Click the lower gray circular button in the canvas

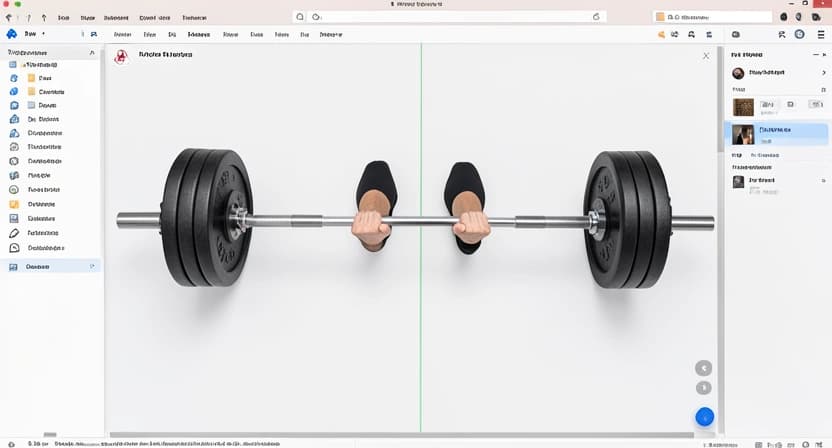704,388
